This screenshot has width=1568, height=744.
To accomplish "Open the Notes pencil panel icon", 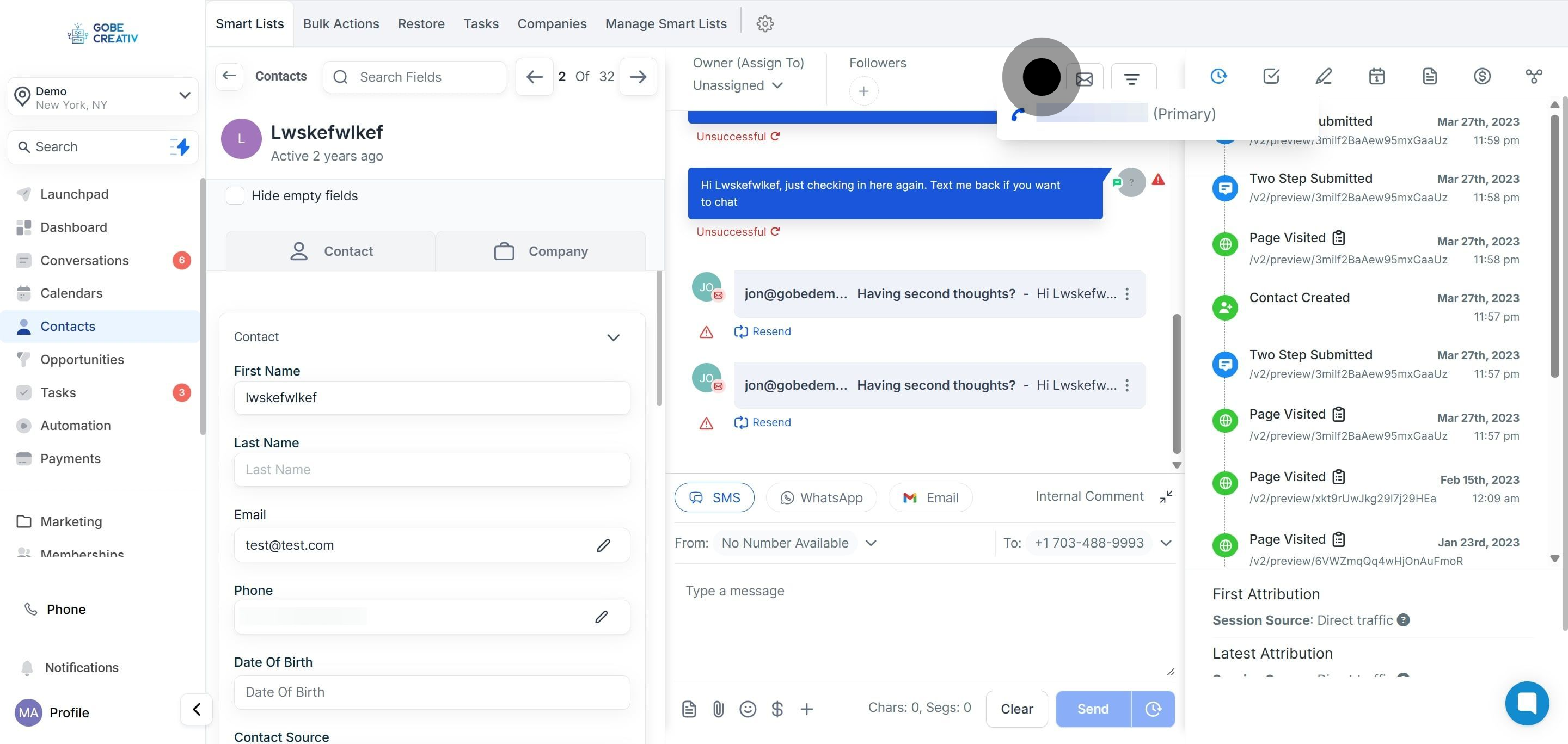I will pyautogui.click(x=1324, y=76).
